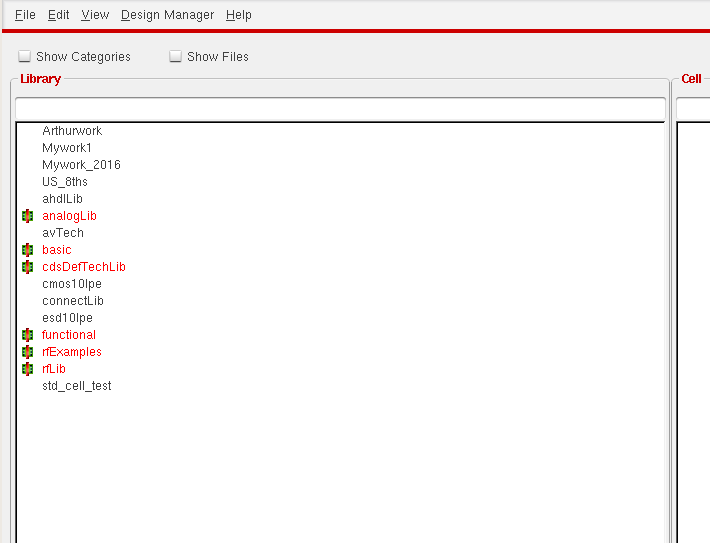The height and width of the screenshot is (543, 710).
Task: Click the rfLib library icon
Action: (28, 369)
